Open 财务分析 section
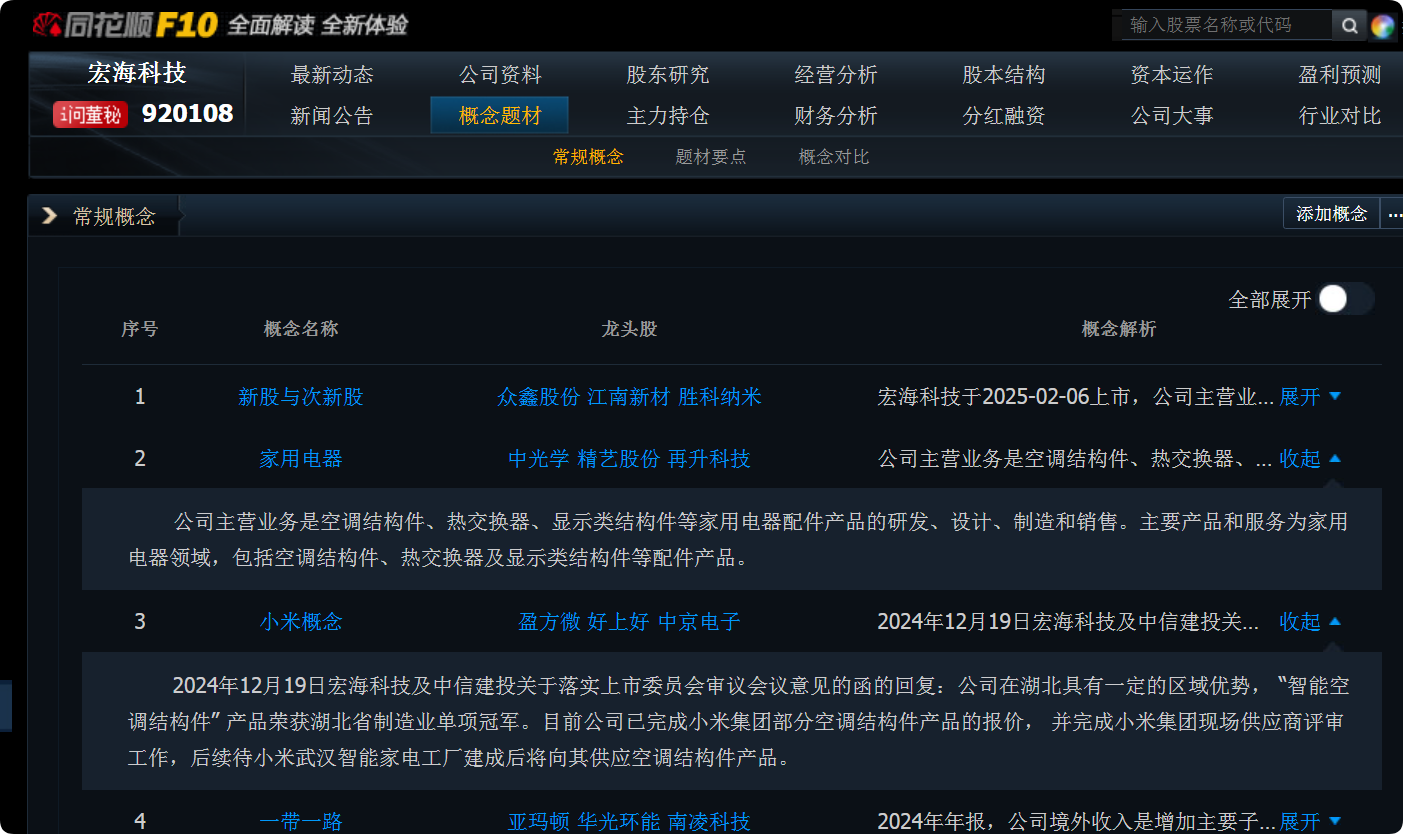The width and height of the screenshot is (1403, 834). (x=836, y=116)
